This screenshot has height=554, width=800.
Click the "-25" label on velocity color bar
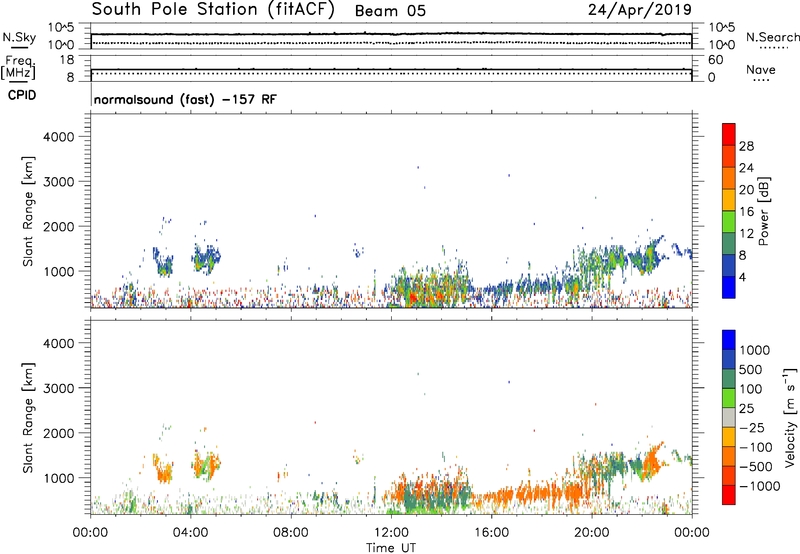click(x=752, y=428)
